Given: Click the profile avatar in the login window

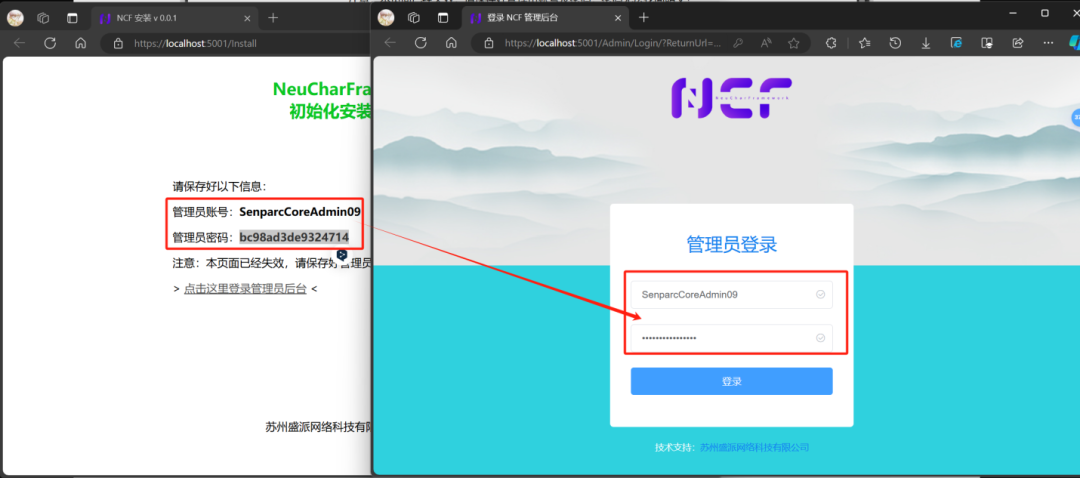Looking at the screenshot, I should [x=385, y=18].
